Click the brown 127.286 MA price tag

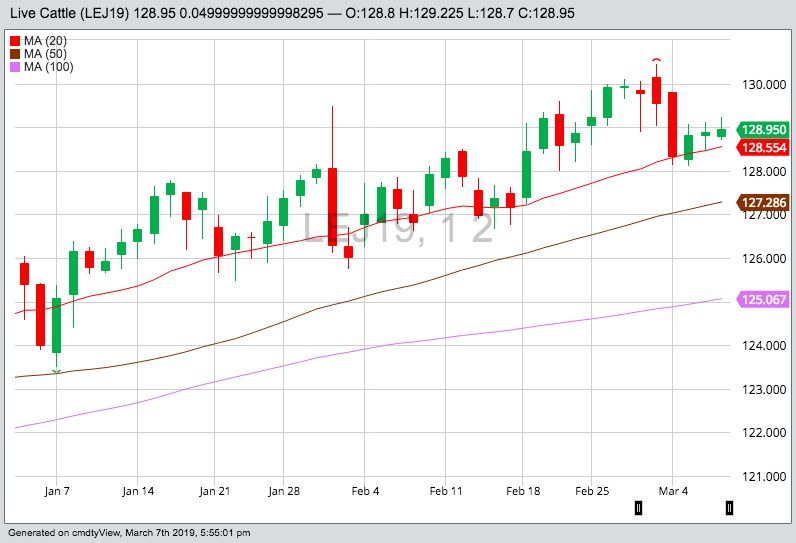coord(763,203)
